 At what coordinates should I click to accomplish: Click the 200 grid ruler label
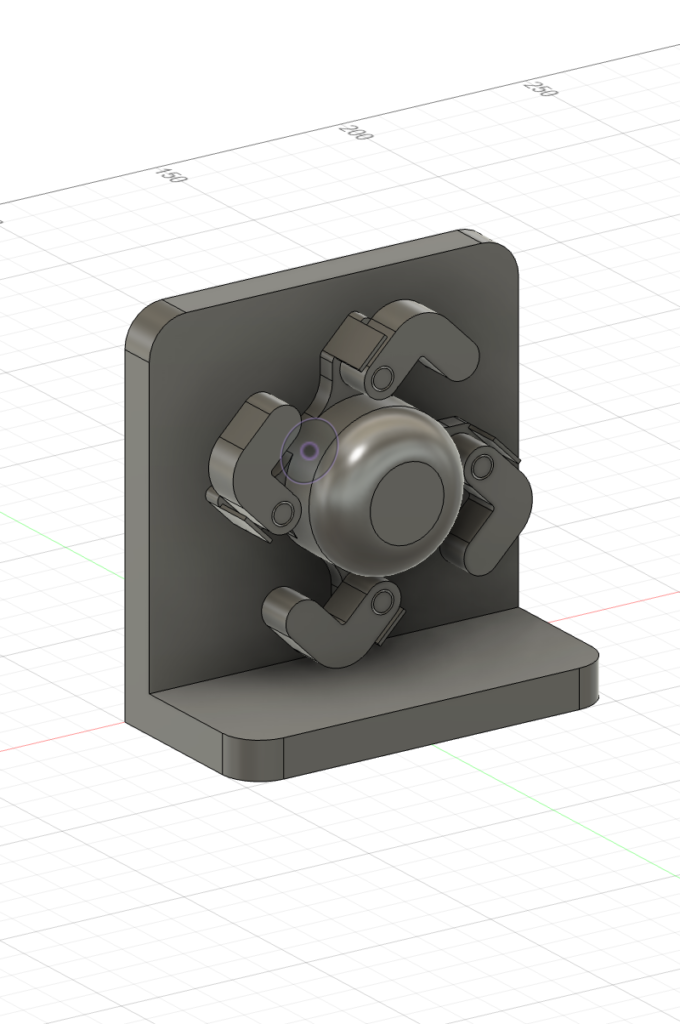(x=355, y=131)
